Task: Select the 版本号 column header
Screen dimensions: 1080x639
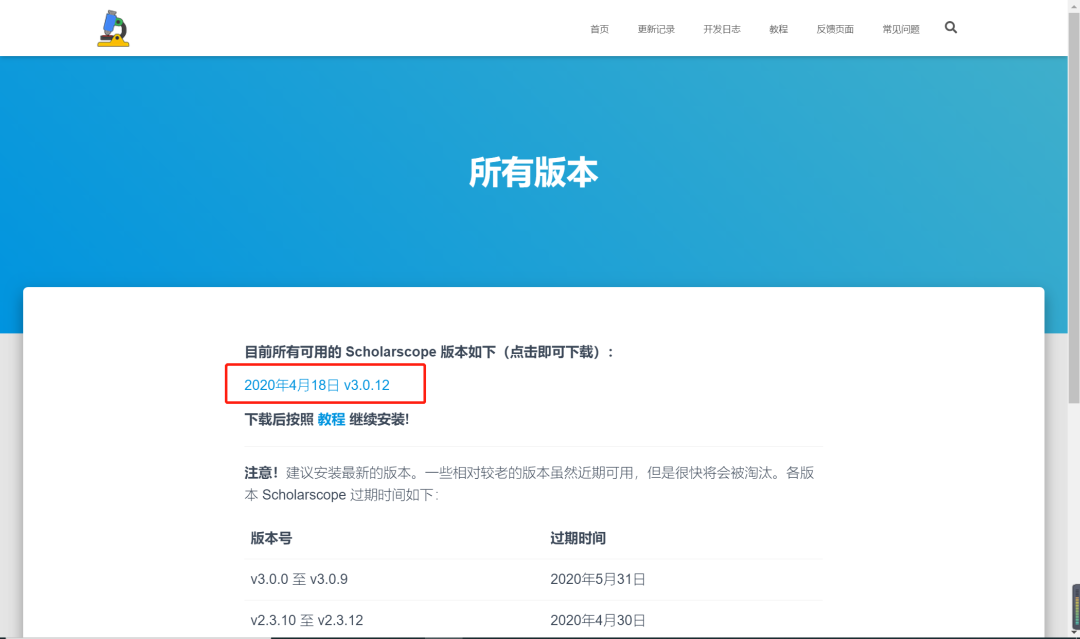Action: click(x=271, y=538)
